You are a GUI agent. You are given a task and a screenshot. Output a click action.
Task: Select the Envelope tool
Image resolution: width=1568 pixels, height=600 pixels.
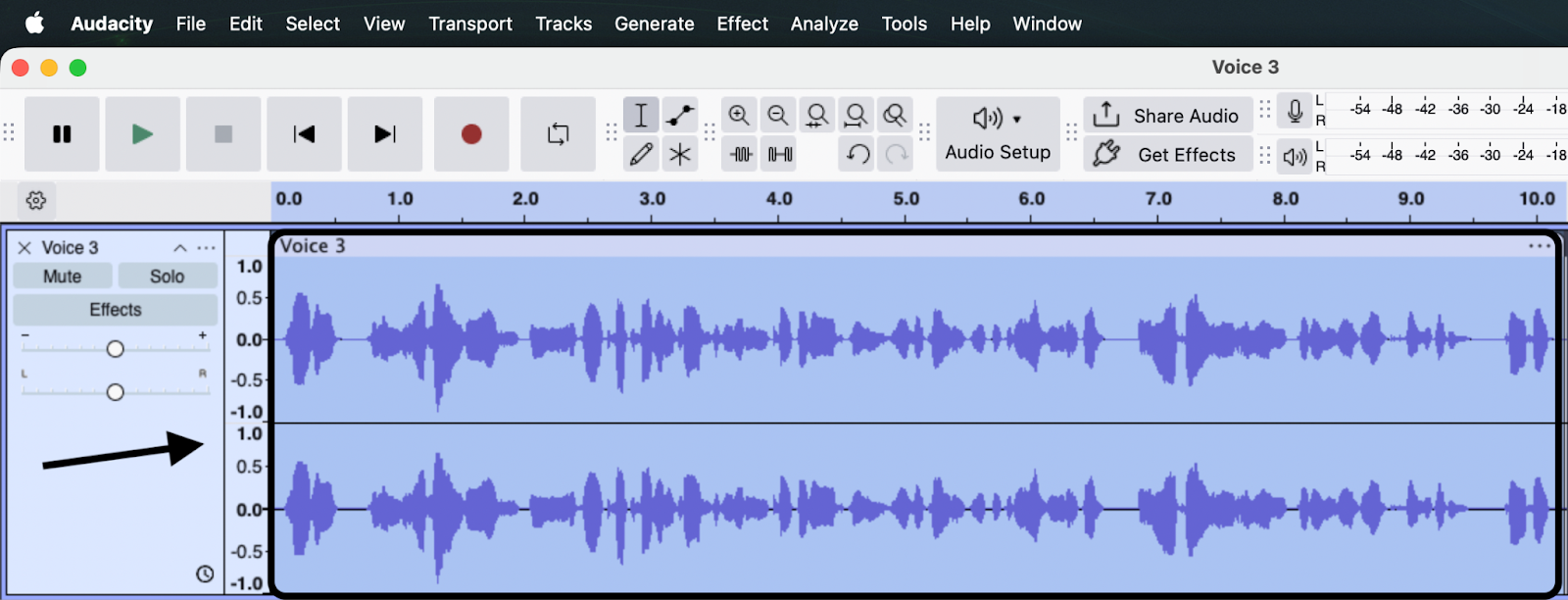point(680,116)
